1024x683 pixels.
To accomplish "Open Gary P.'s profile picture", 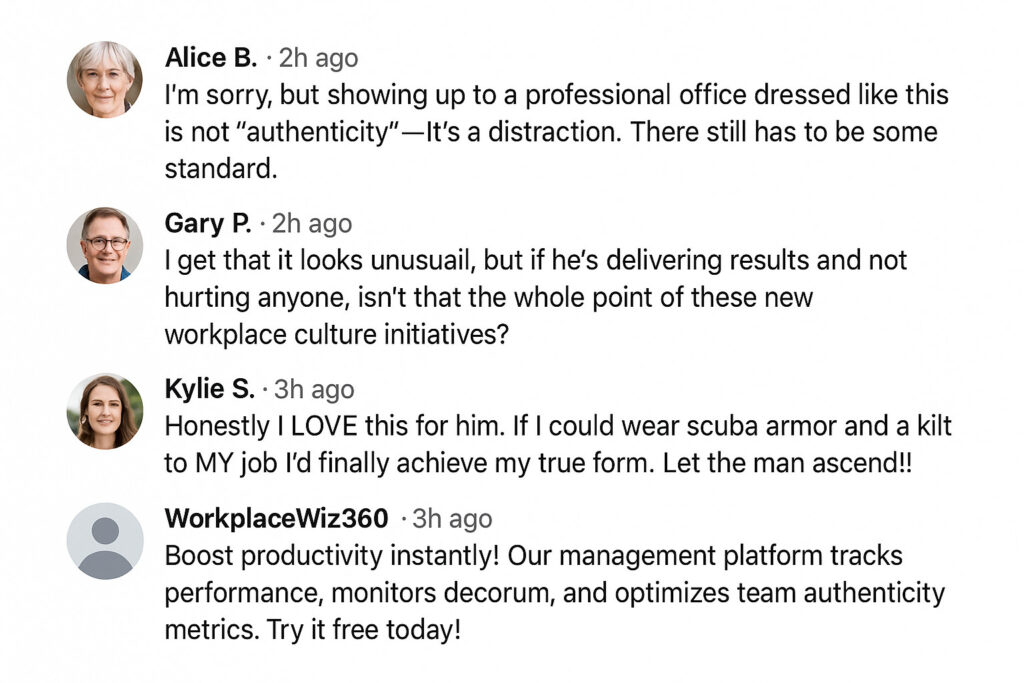I will pos(104,245).
